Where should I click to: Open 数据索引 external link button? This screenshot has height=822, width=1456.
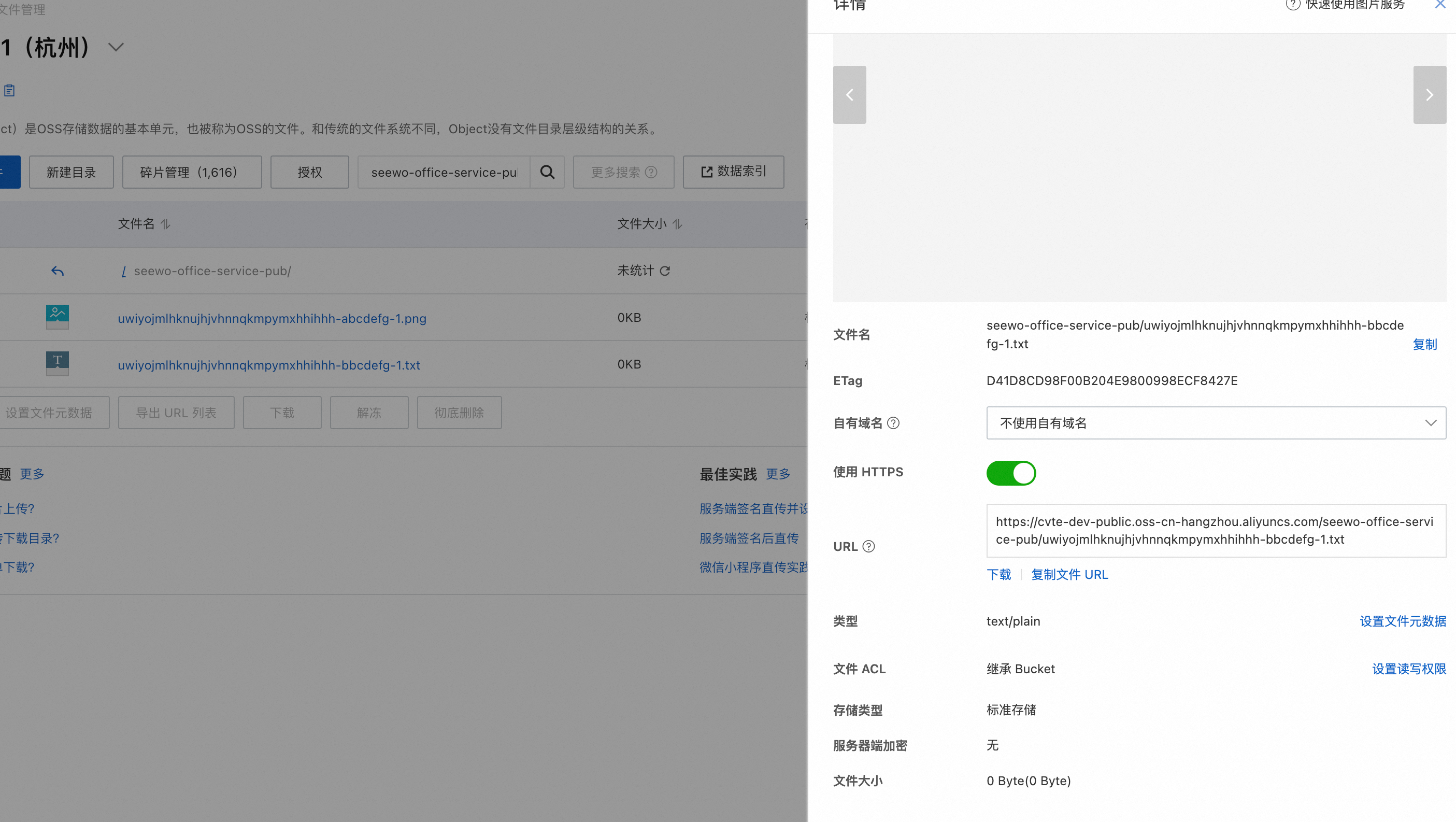(x=733, y=172)
